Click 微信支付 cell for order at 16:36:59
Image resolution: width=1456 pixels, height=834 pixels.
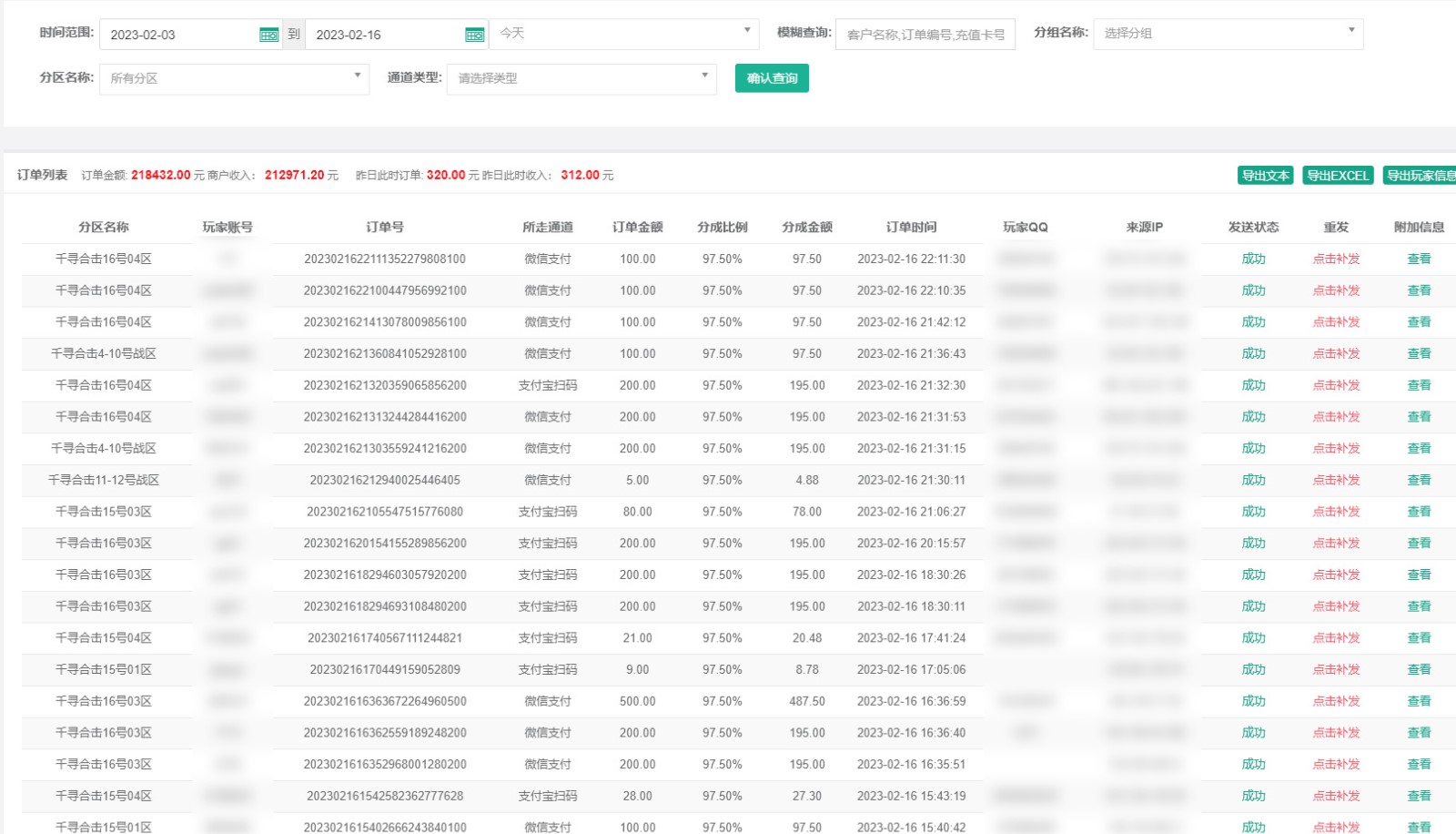pos(548,701)
